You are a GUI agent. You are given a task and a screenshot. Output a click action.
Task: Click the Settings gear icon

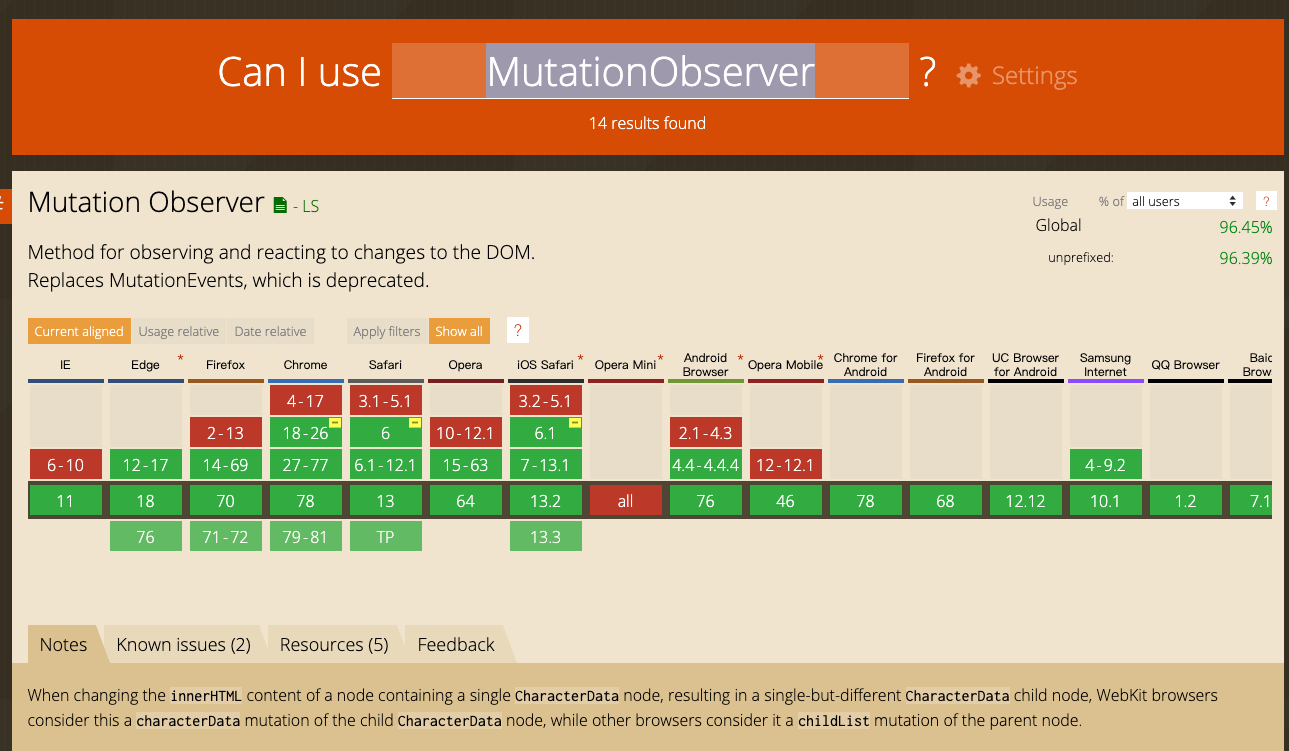968,75
